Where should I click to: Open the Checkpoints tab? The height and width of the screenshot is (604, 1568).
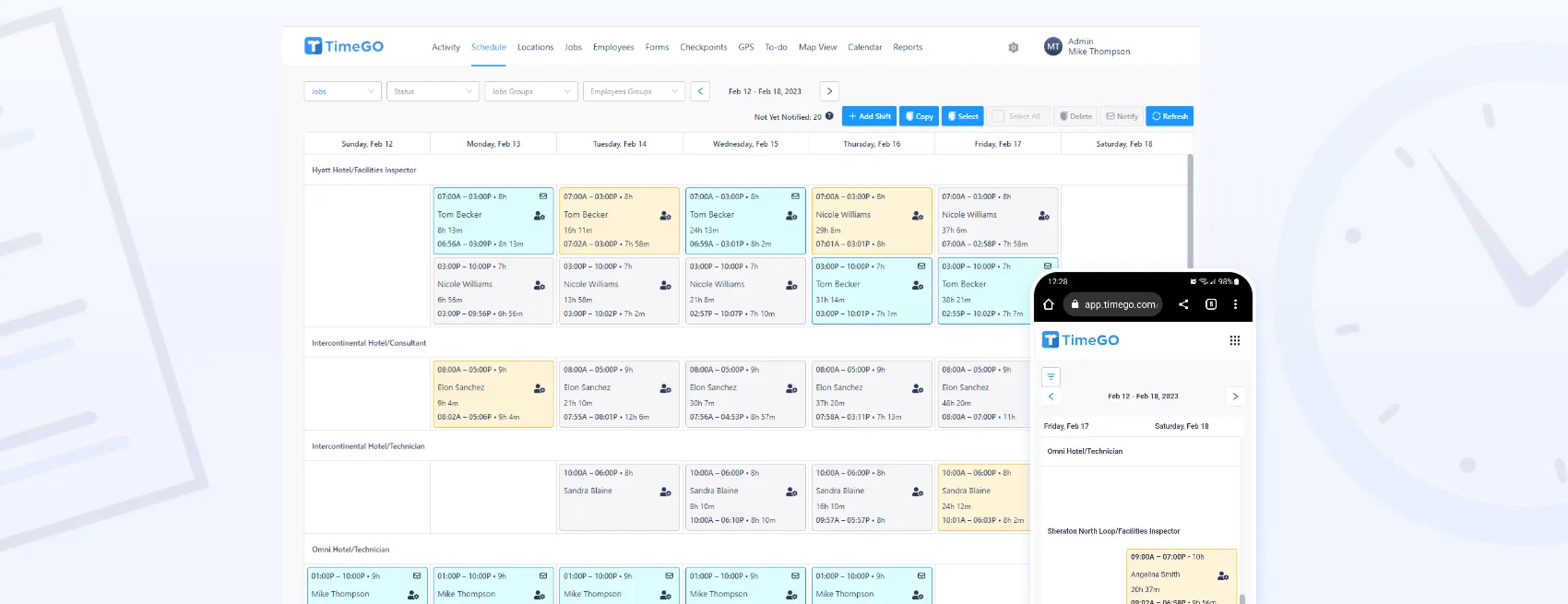703,47
